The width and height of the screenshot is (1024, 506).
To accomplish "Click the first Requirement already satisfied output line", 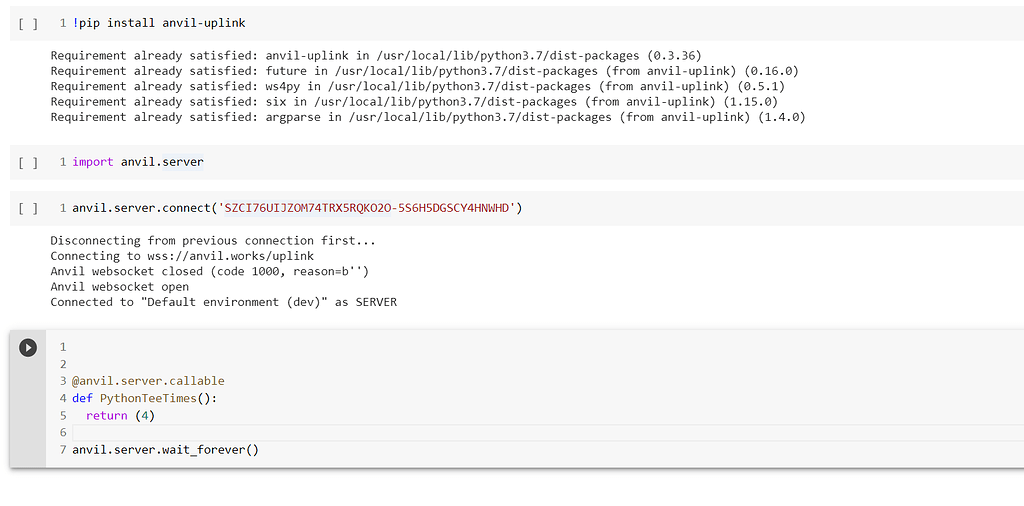I will coord(376,55).
